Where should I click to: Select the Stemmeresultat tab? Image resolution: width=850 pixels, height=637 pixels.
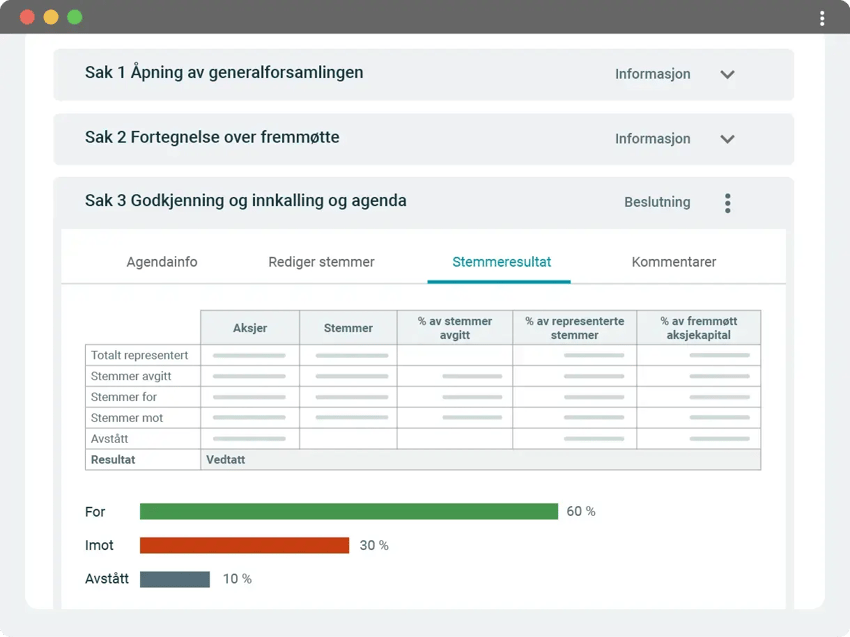point(501,262)
